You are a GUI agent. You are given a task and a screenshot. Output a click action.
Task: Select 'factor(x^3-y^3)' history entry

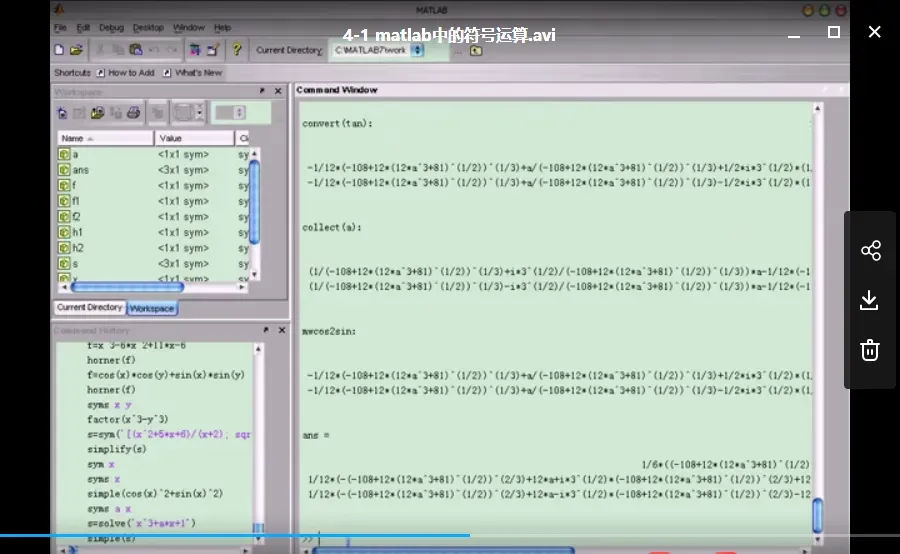(127, 419)
